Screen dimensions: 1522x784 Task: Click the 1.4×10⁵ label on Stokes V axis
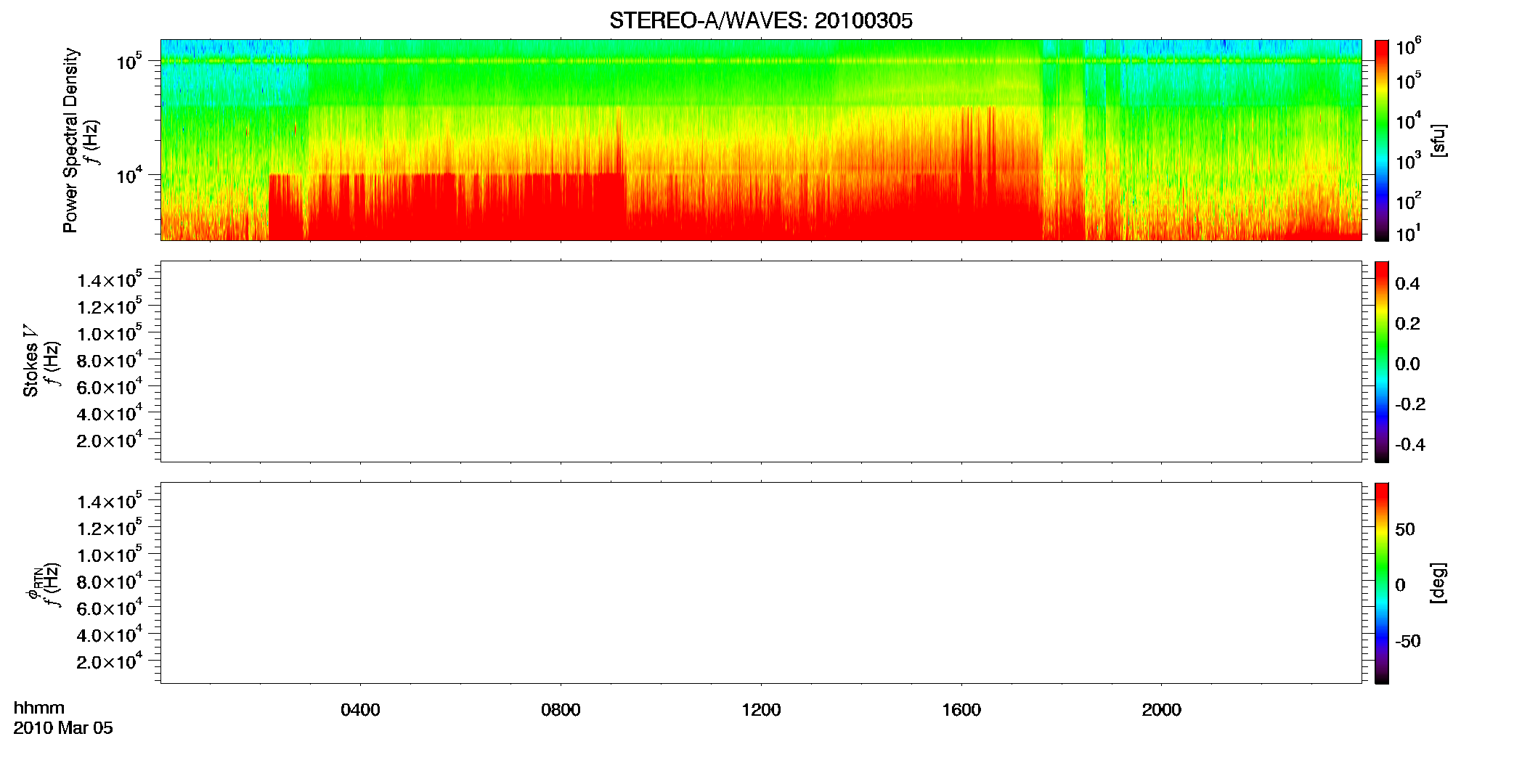tap(109, 280)
